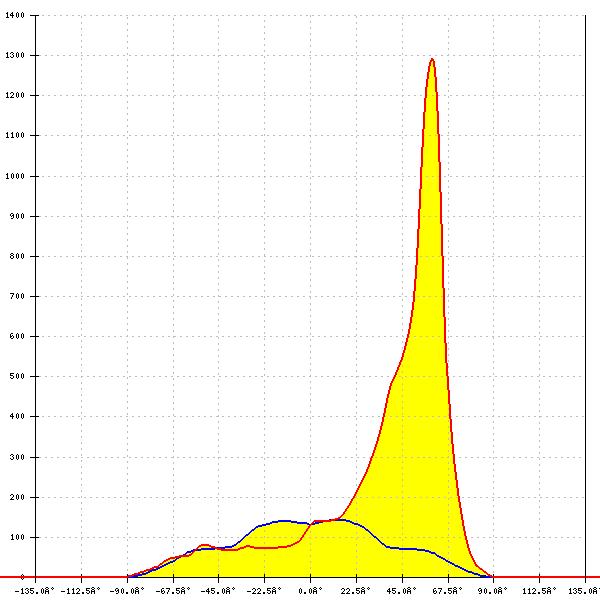Screen dimensions: 600x600
Task: Select the positive 22.5Â° axis label
Action: (356, 591)
